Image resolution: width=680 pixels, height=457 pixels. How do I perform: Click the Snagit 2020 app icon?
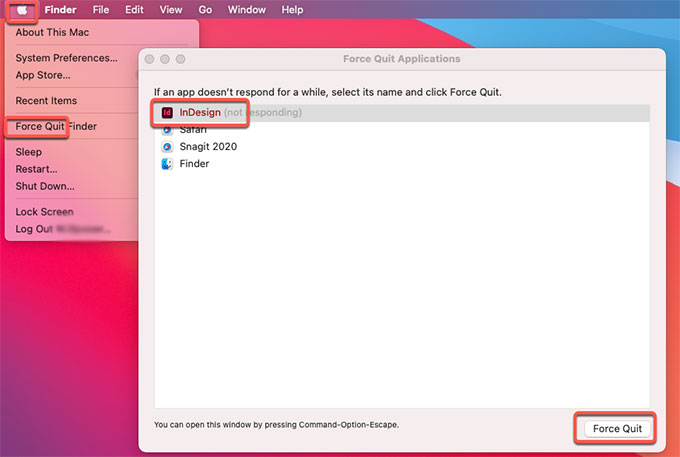pyautogui.click(x=167, y=147)
